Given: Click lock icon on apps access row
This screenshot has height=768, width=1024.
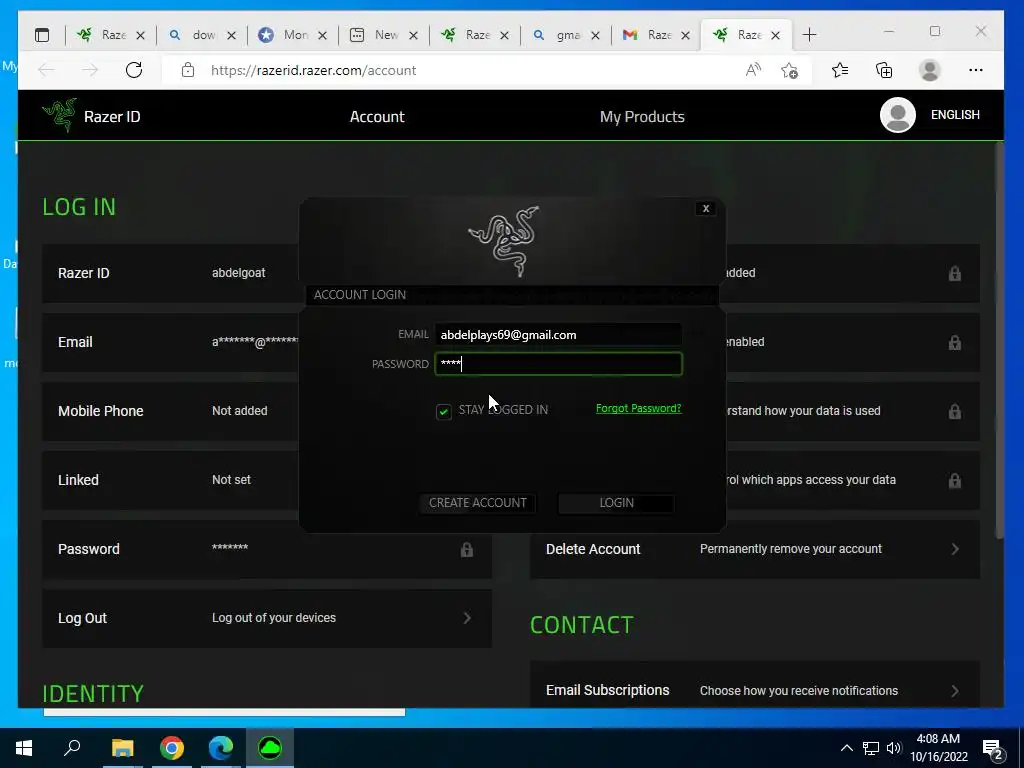Looking at the screenshot, I should click(x=954, y=481).
